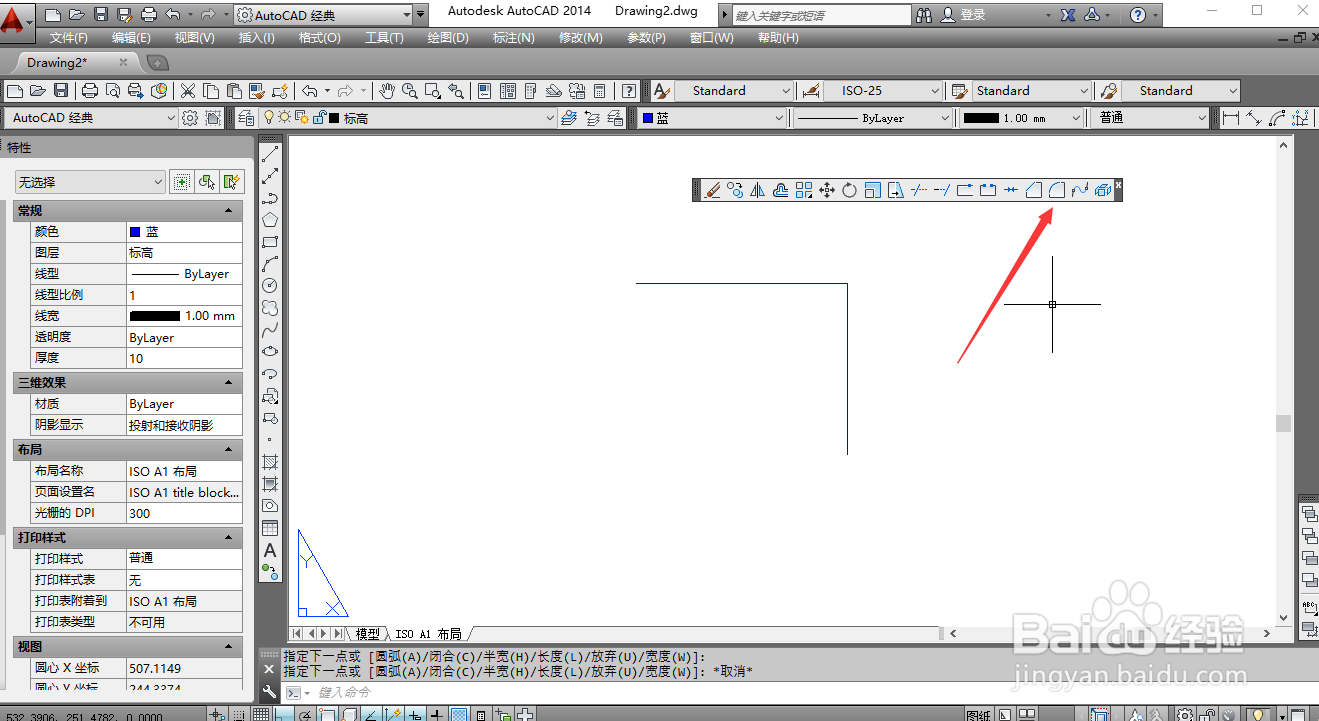Open the Plot (print) icon in the standard toolbar
This screenshot has width=1319, height=721.
[90, 91]
